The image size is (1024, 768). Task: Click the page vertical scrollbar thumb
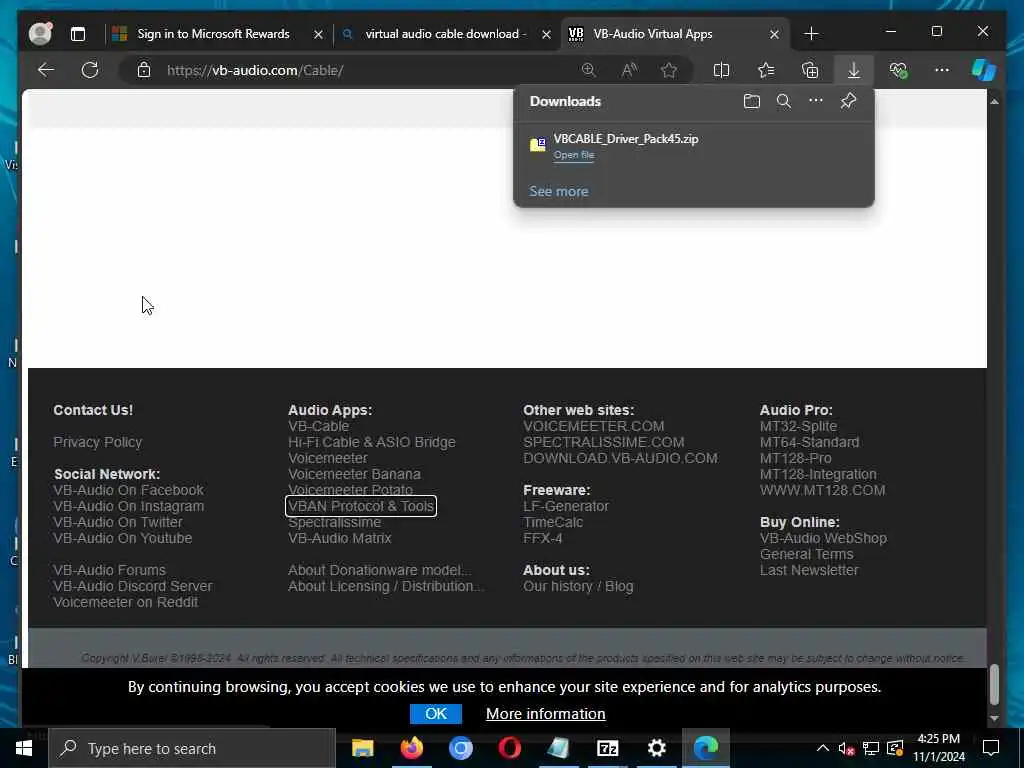tap(994, 684)
